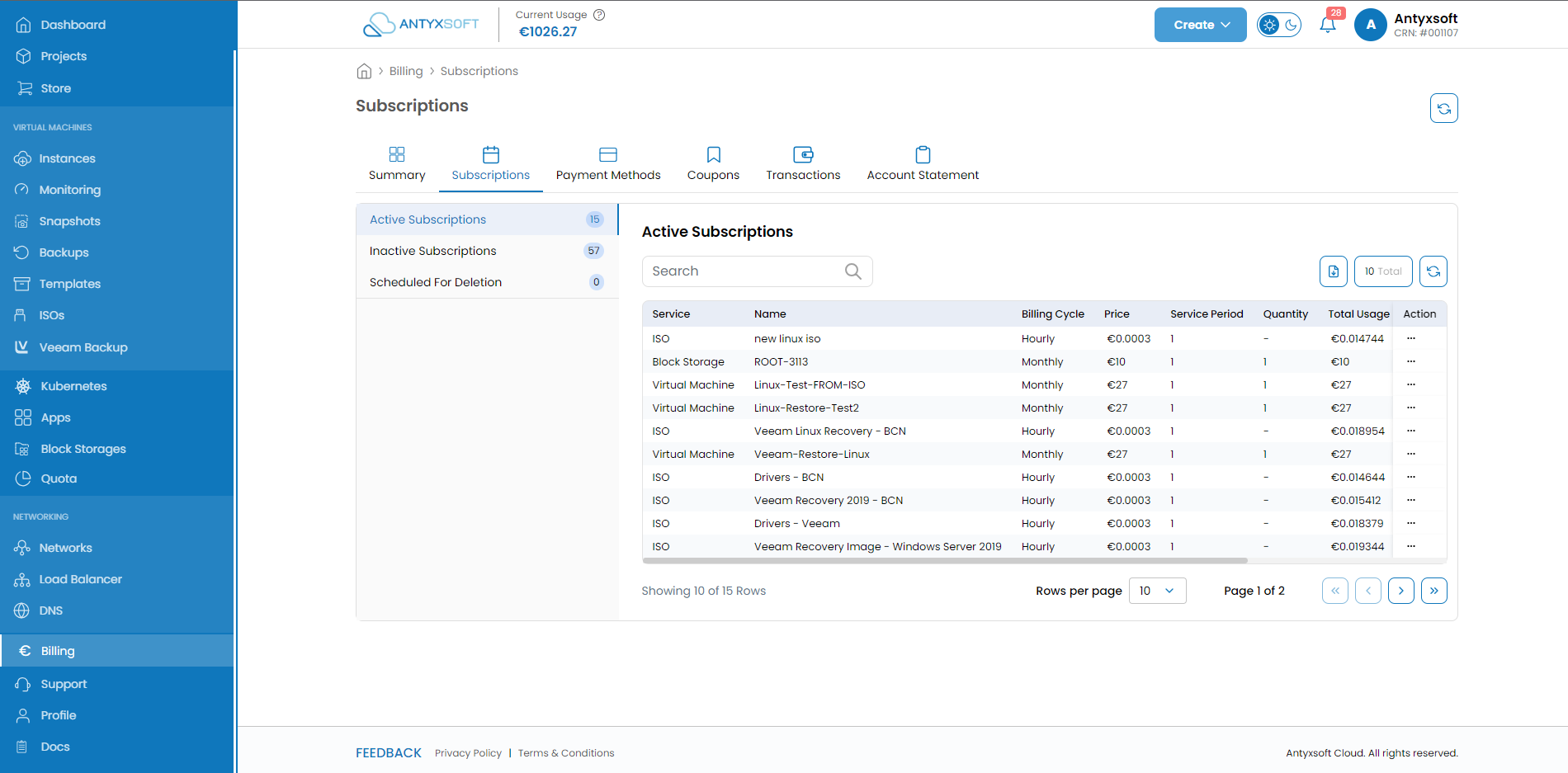
Task: Export active subscriptions with the download icon
Action: coord(1333,271)
